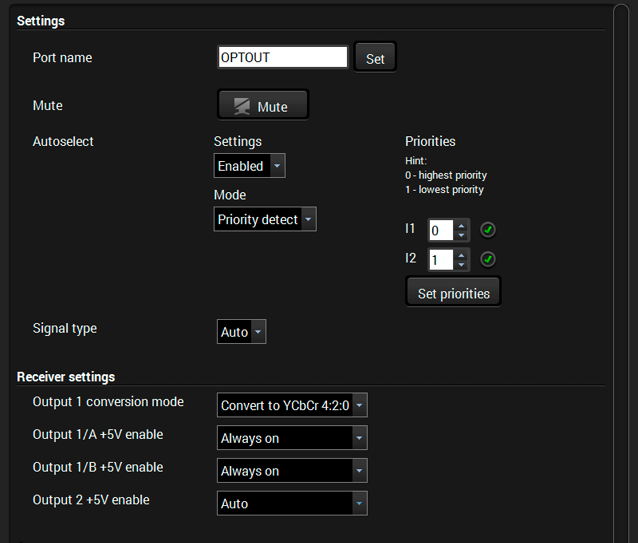Click the green checkmark next to I2

pos(487,259)
